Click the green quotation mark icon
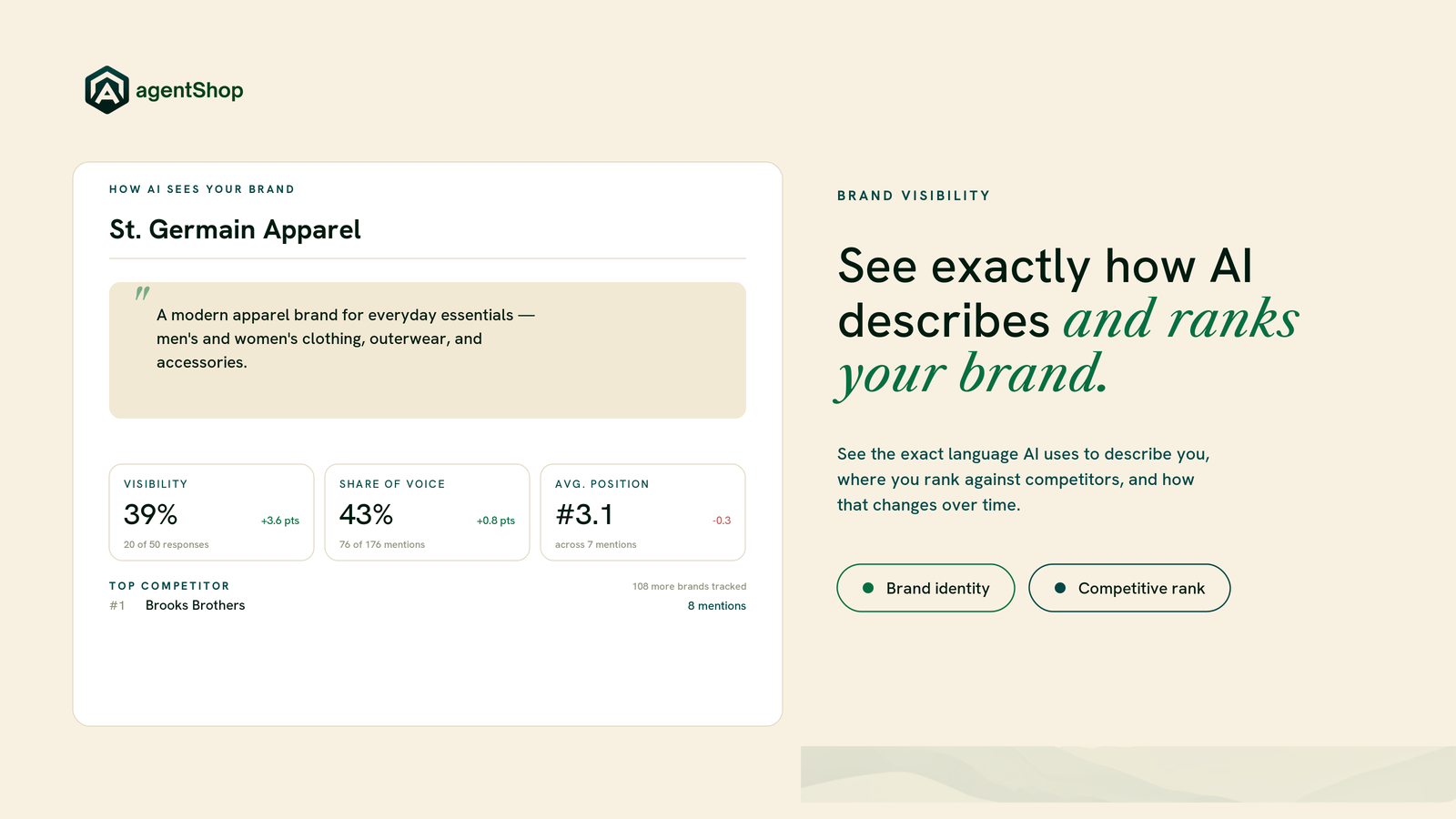Viewport: 1456px width, 819px height. [142, 293]
